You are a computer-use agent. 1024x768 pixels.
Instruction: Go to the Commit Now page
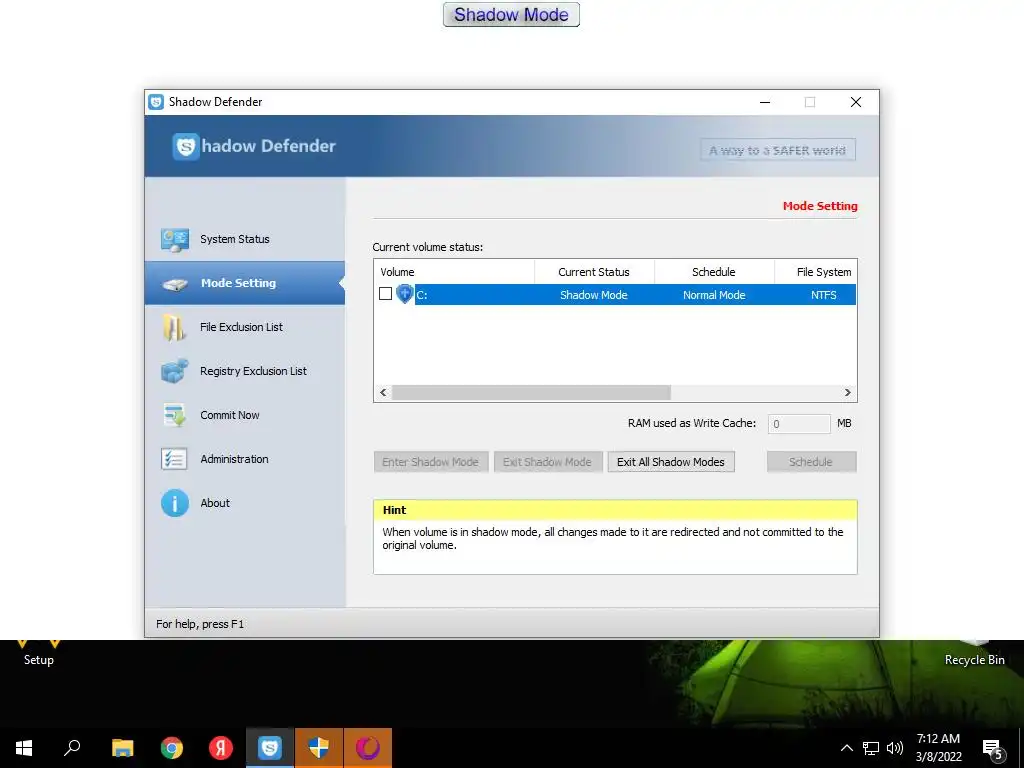pyautogui.click(x=245, y=415)
